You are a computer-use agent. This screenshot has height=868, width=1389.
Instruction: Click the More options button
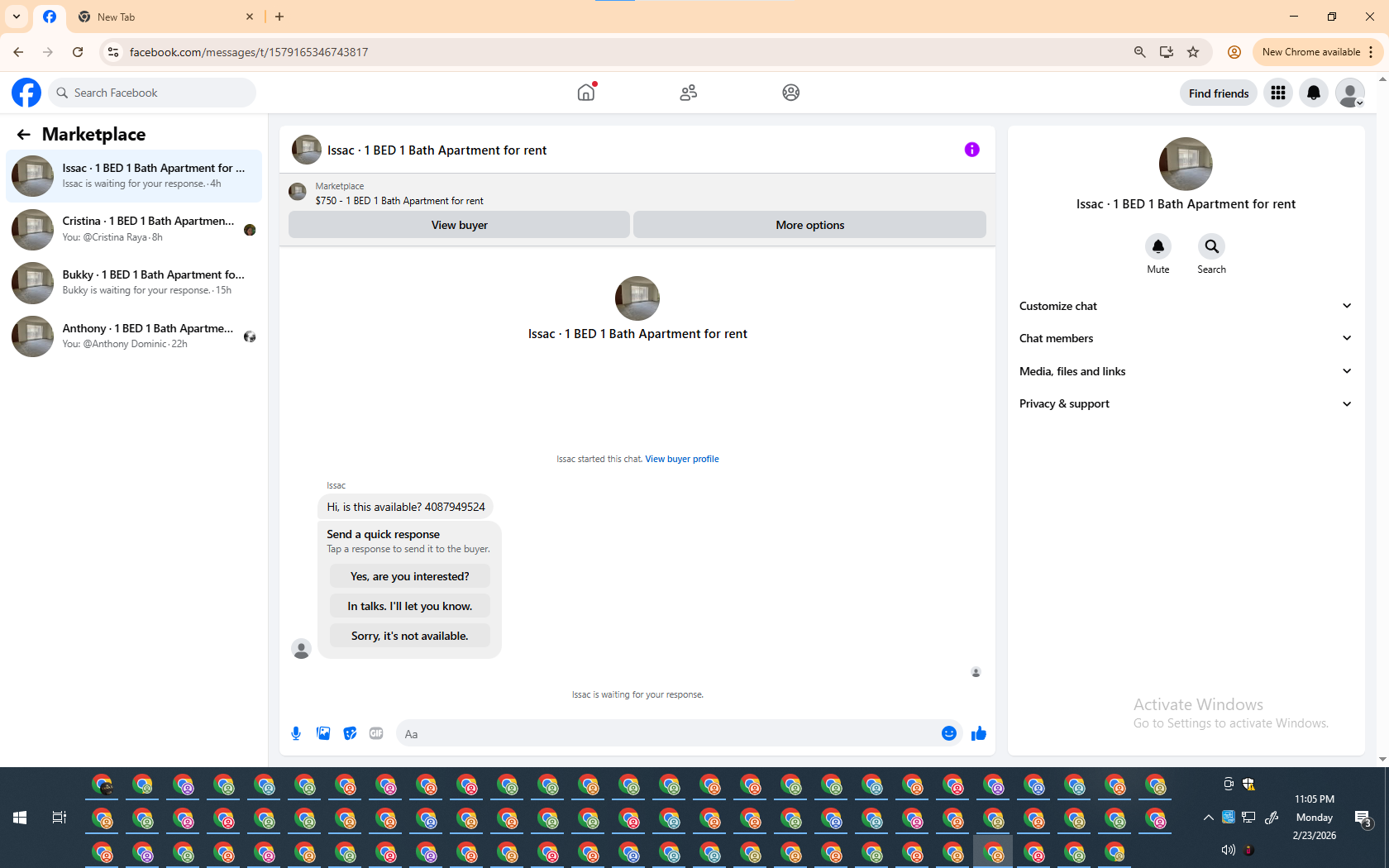[809, 225]
